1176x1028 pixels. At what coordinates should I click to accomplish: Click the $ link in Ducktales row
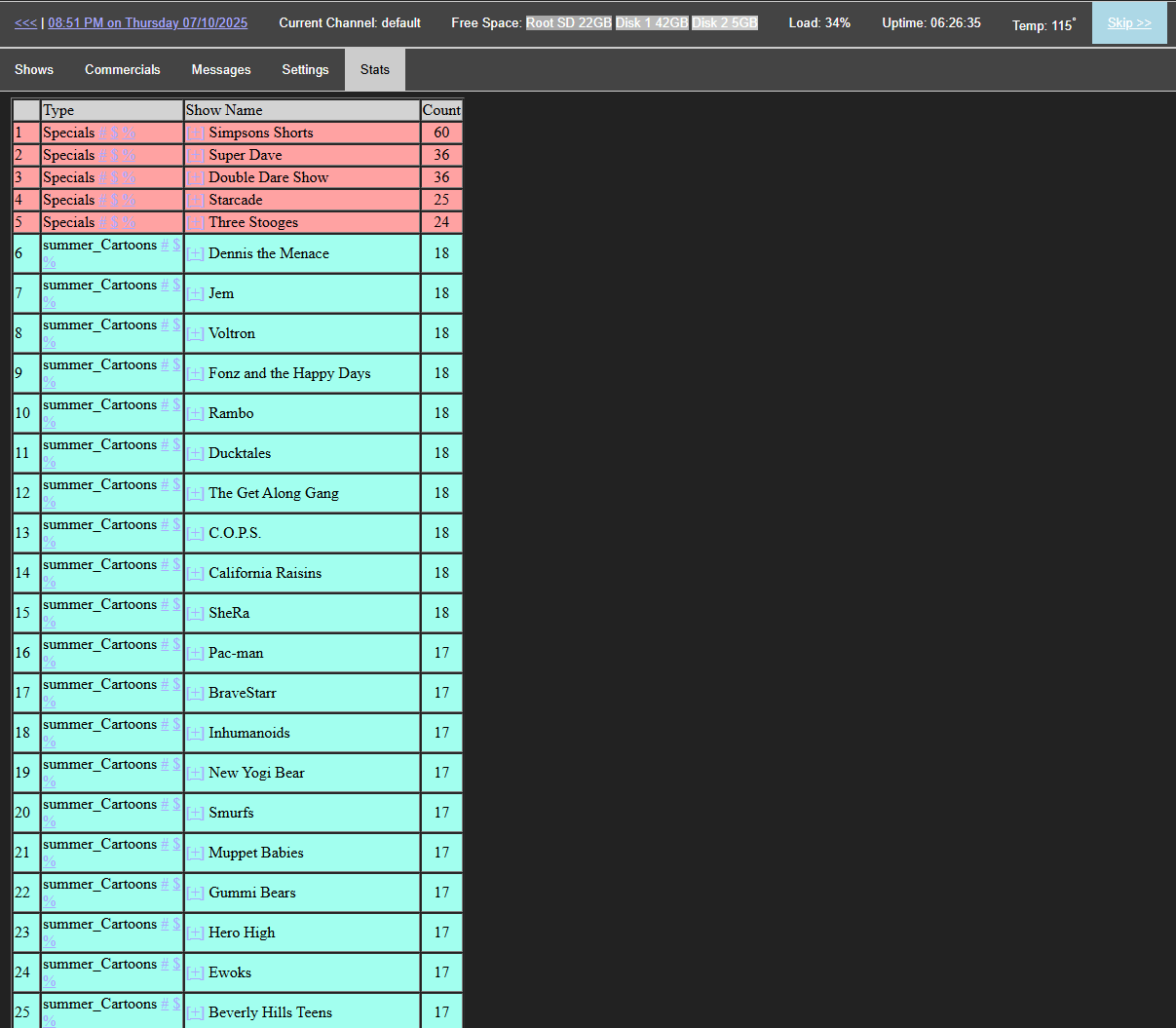coord(176,445)
